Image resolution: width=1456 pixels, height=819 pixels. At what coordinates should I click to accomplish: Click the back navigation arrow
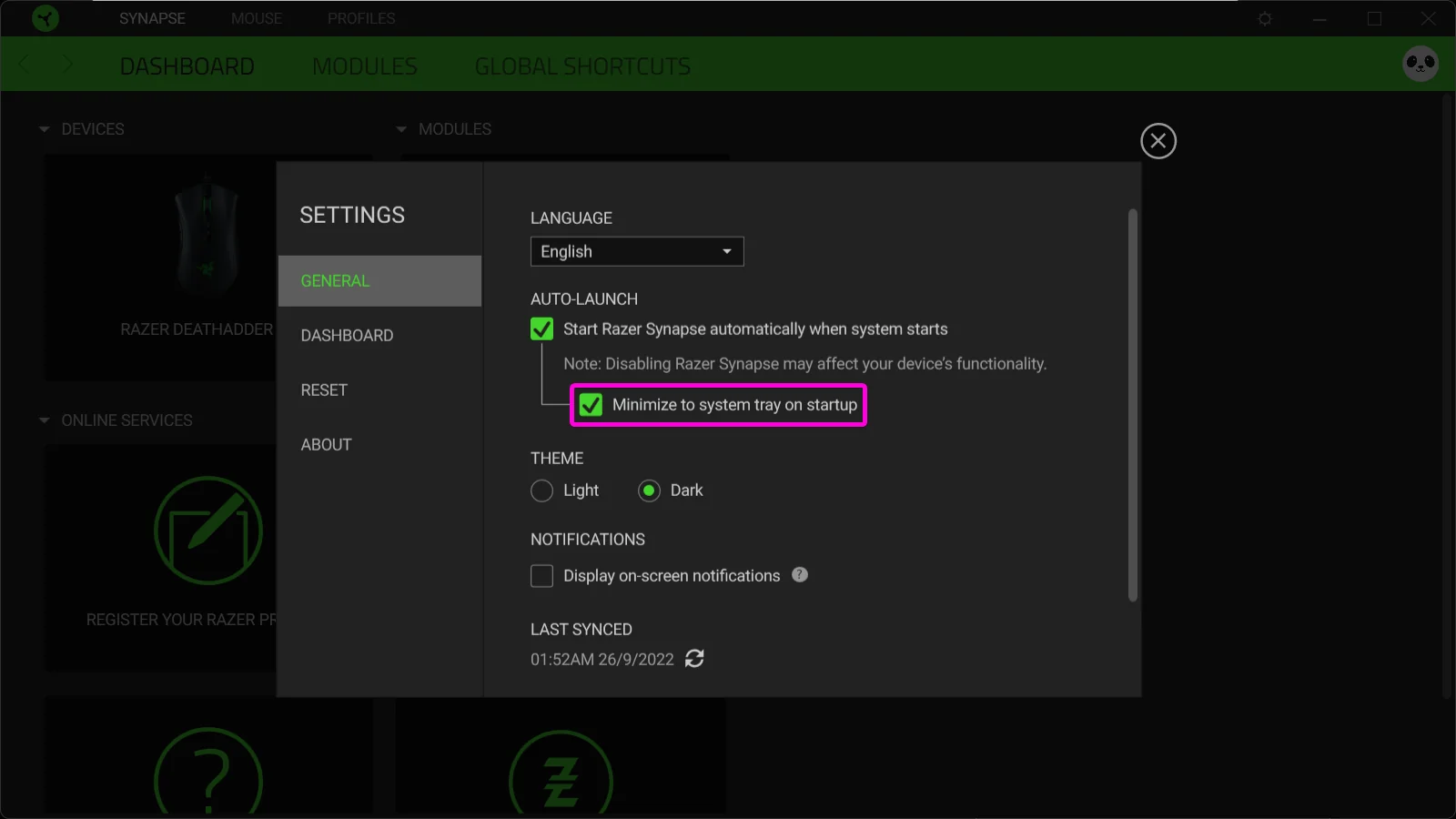[x=25, y=64]
